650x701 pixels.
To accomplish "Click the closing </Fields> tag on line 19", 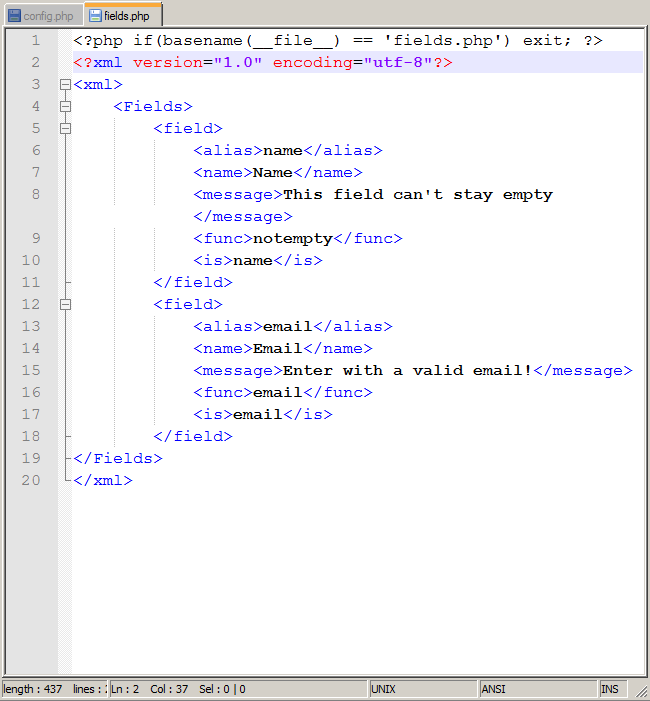I will pos(117,458).
